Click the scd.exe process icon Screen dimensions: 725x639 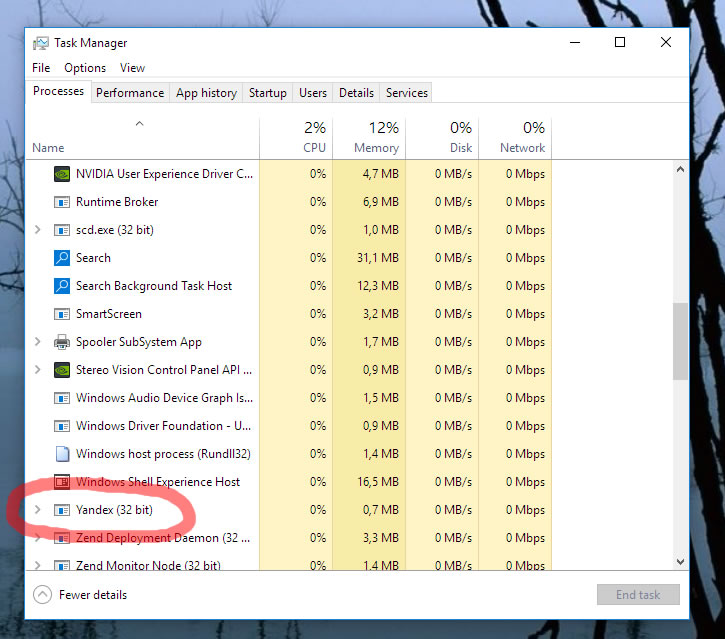coord(61,230)
